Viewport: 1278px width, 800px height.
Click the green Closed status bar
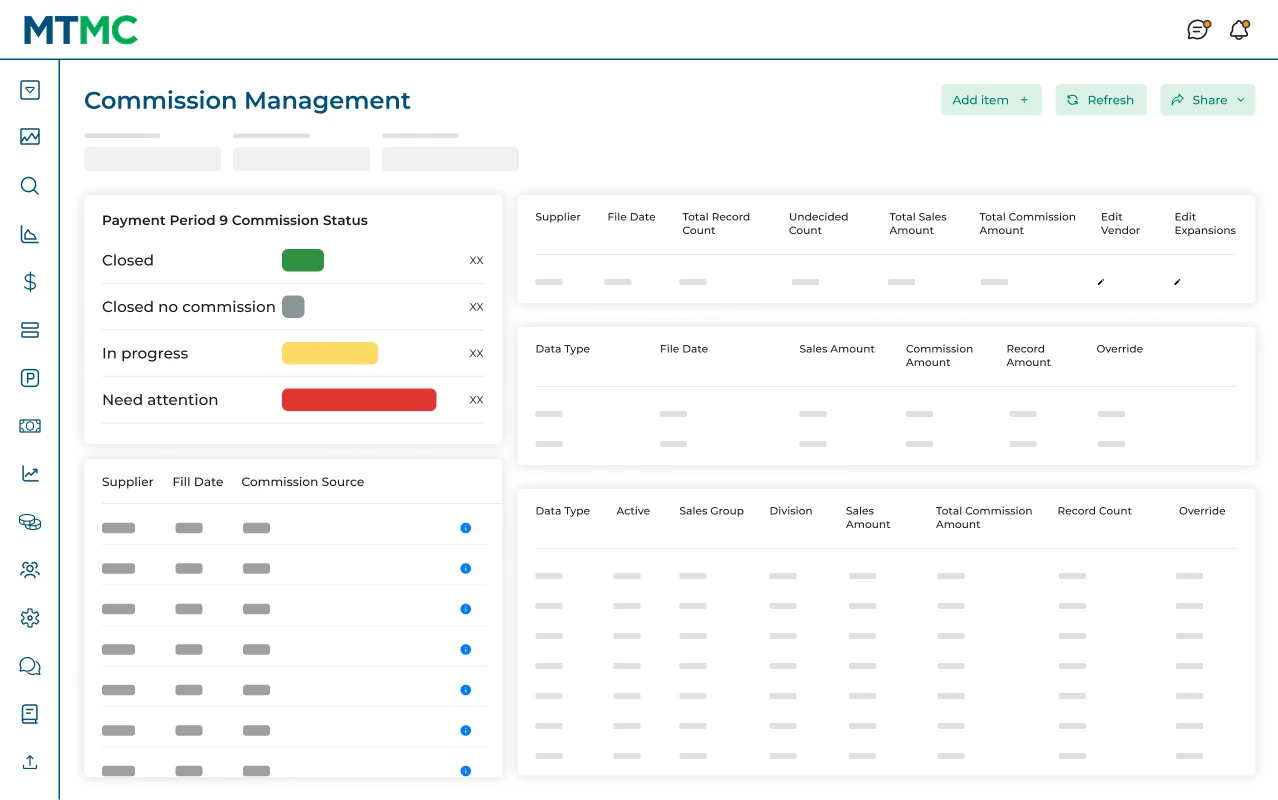pyautogui.click(x=303, y=260)
